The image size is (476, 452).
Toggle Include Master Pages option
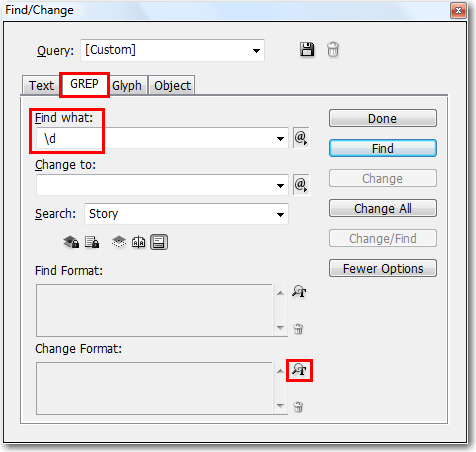tap(139, 242)
